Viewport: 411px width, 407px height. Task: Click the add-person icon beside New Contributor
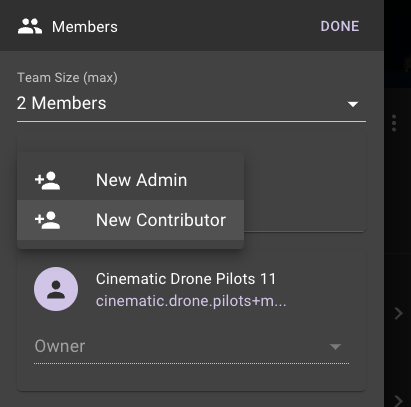tap(48, 220)
